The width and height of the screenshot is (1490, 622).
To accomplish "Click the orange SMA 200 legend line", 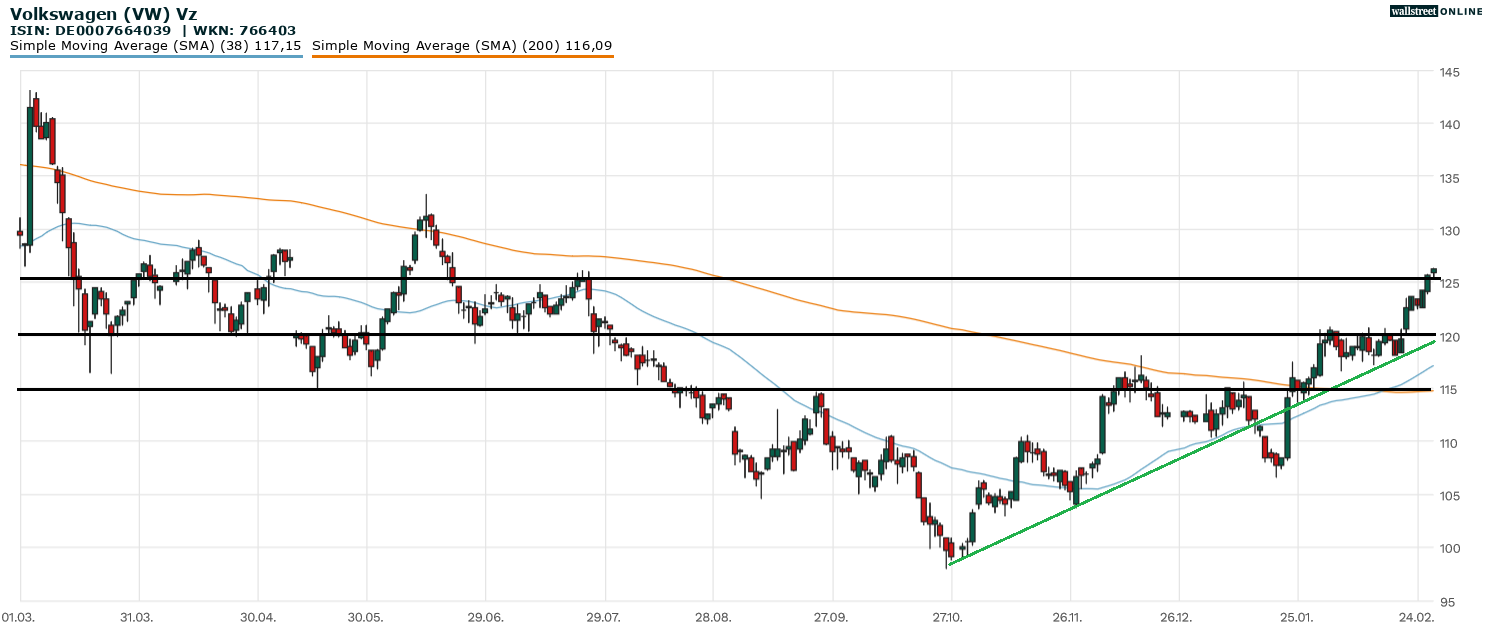I will click(x=463, y=57).
